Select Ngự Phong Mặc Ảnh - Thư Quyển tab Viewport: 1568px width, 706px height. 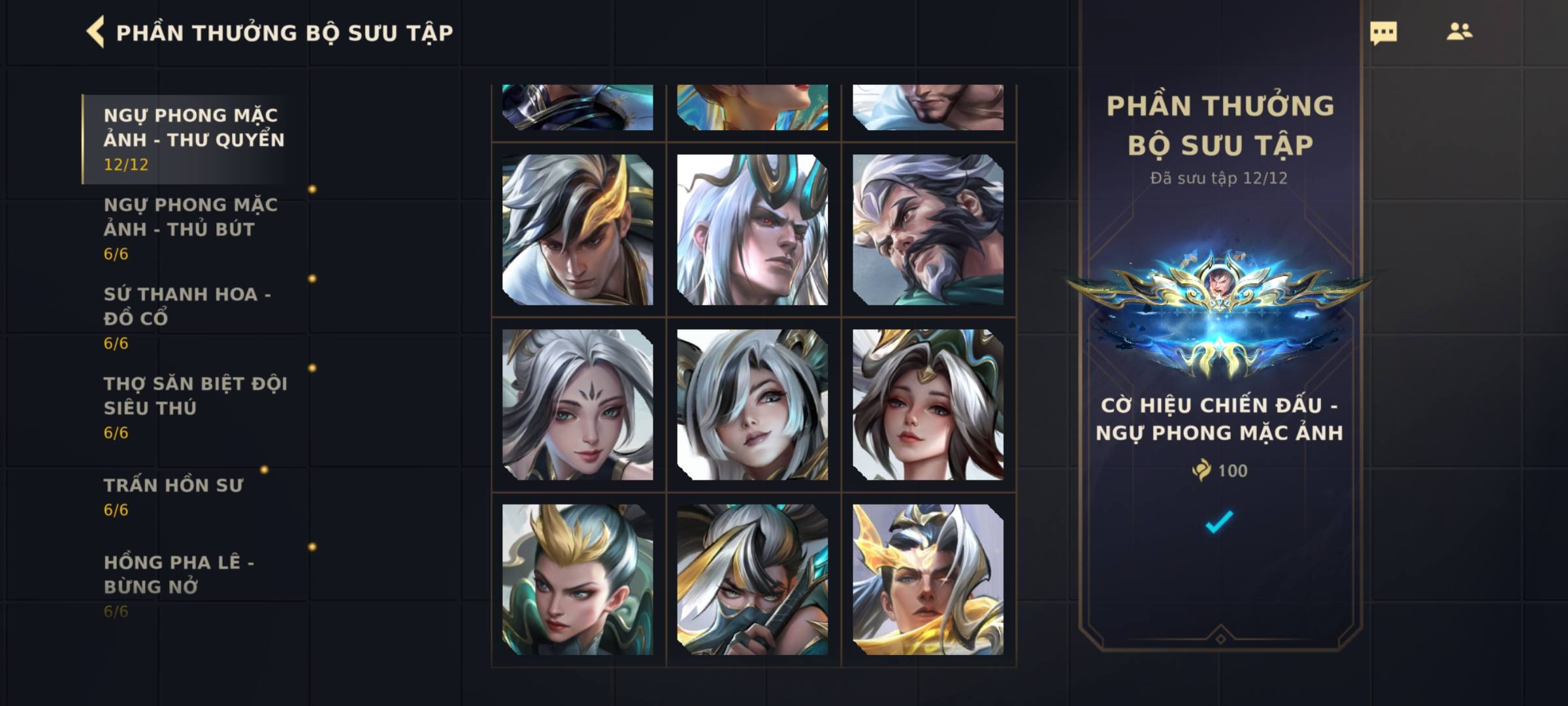click(x=194, y=139)
